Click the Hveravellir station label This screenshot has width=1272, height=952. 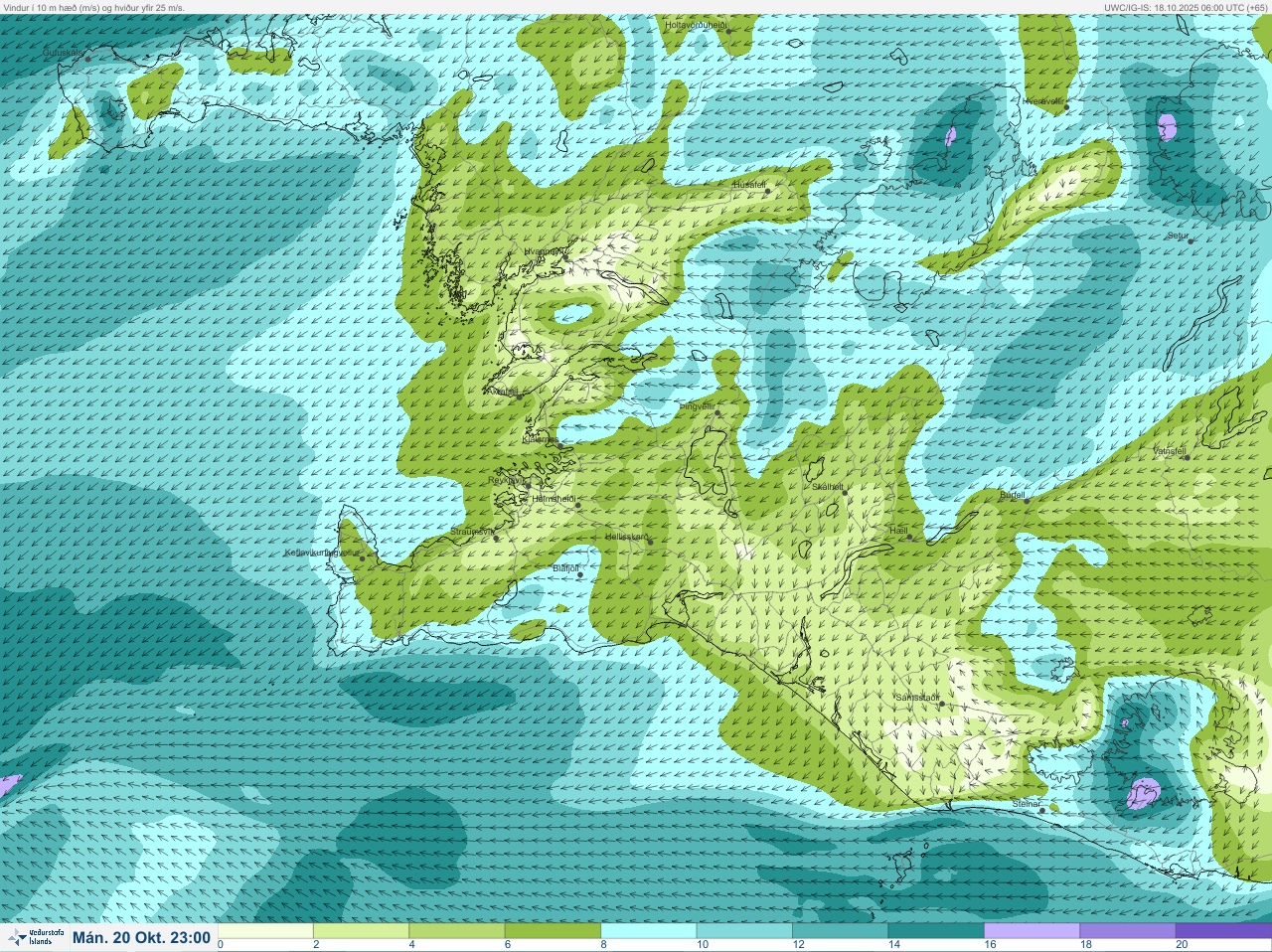pyautogui.click(x=1043, y=100)
